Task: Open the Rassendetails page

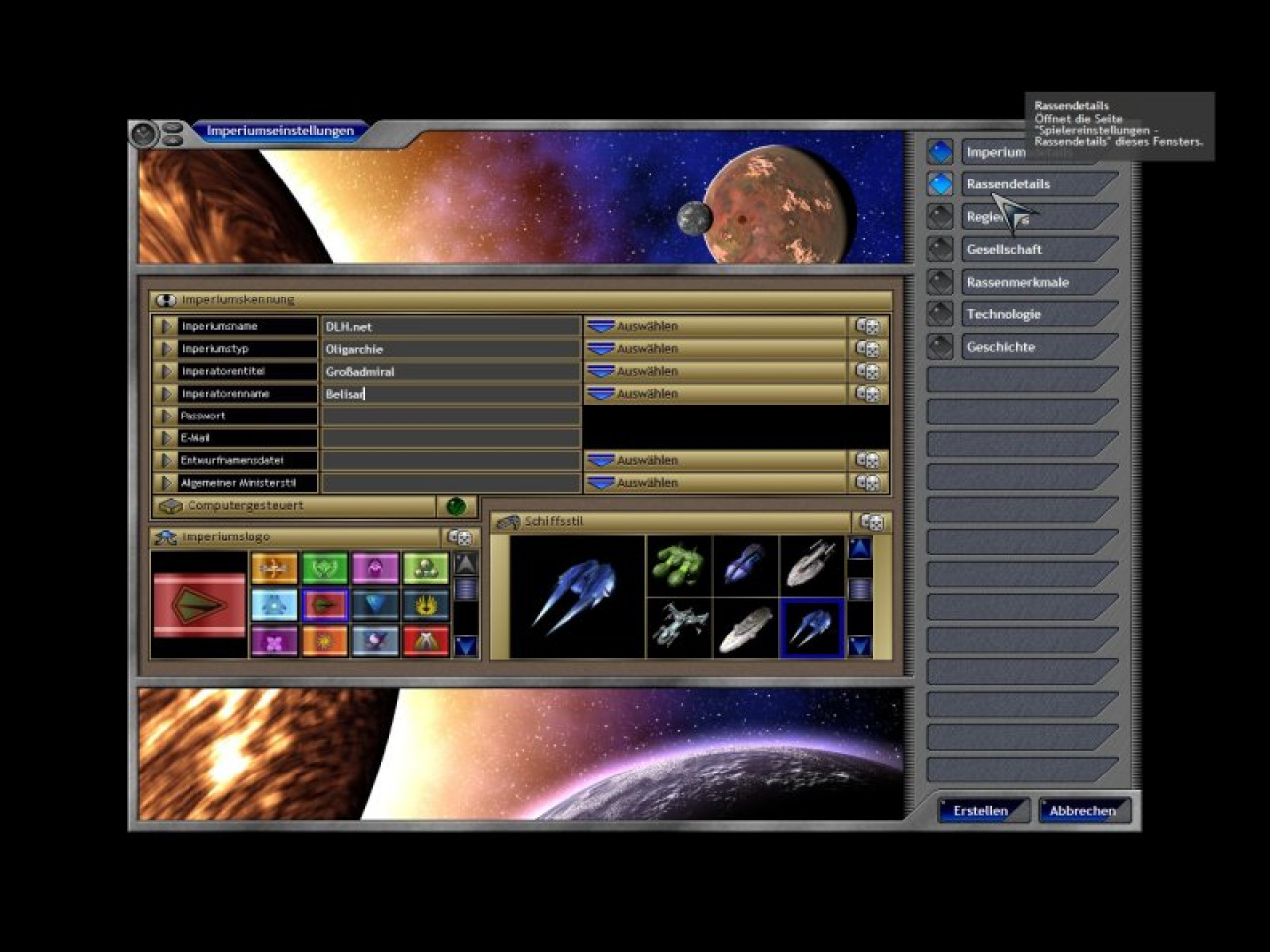Action: [x=1038, y=184]
